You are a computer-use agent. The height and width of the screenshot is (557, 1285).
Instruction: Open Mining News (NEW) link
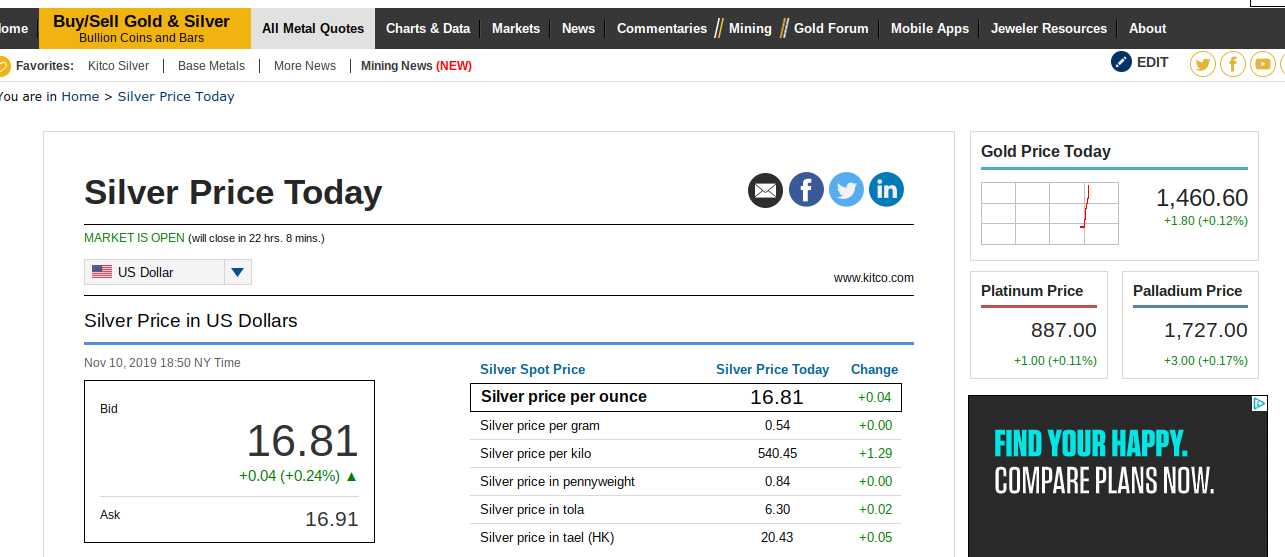point(416,66)
